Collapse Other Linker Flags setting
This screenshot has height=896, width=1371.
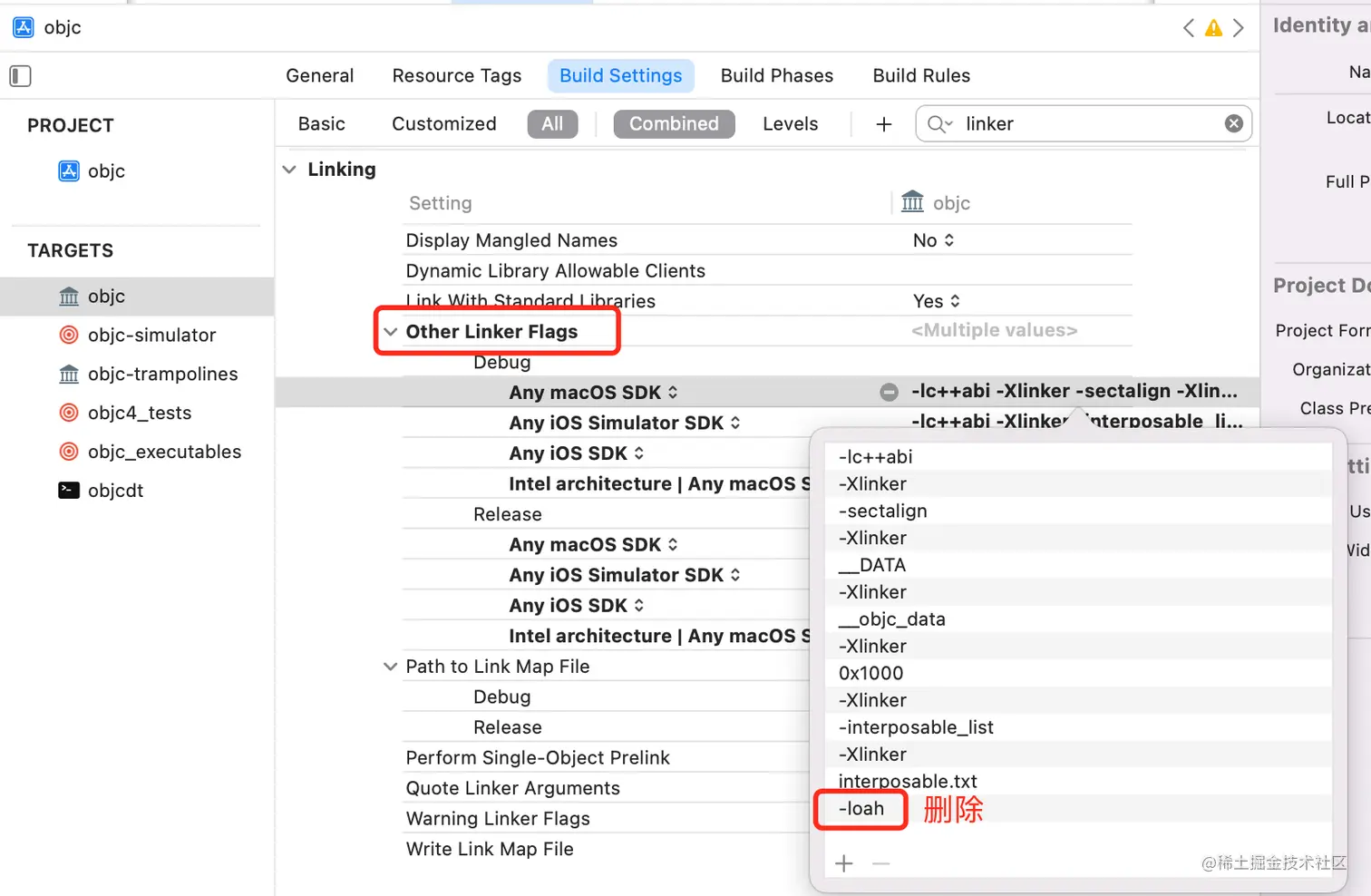[390, 332]
